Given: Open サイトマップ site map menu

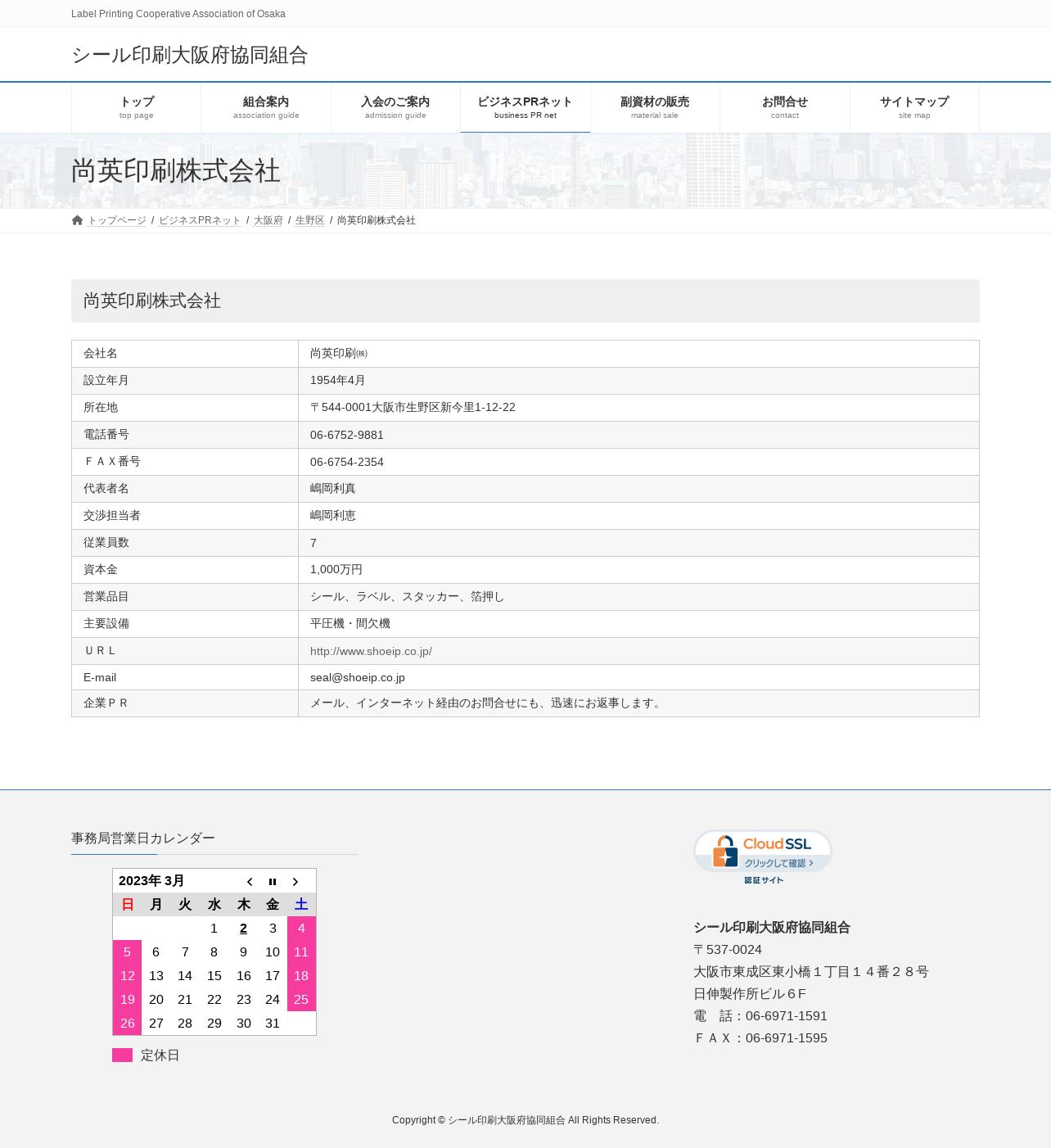Looking at the screenshot, I should point(914,107).
